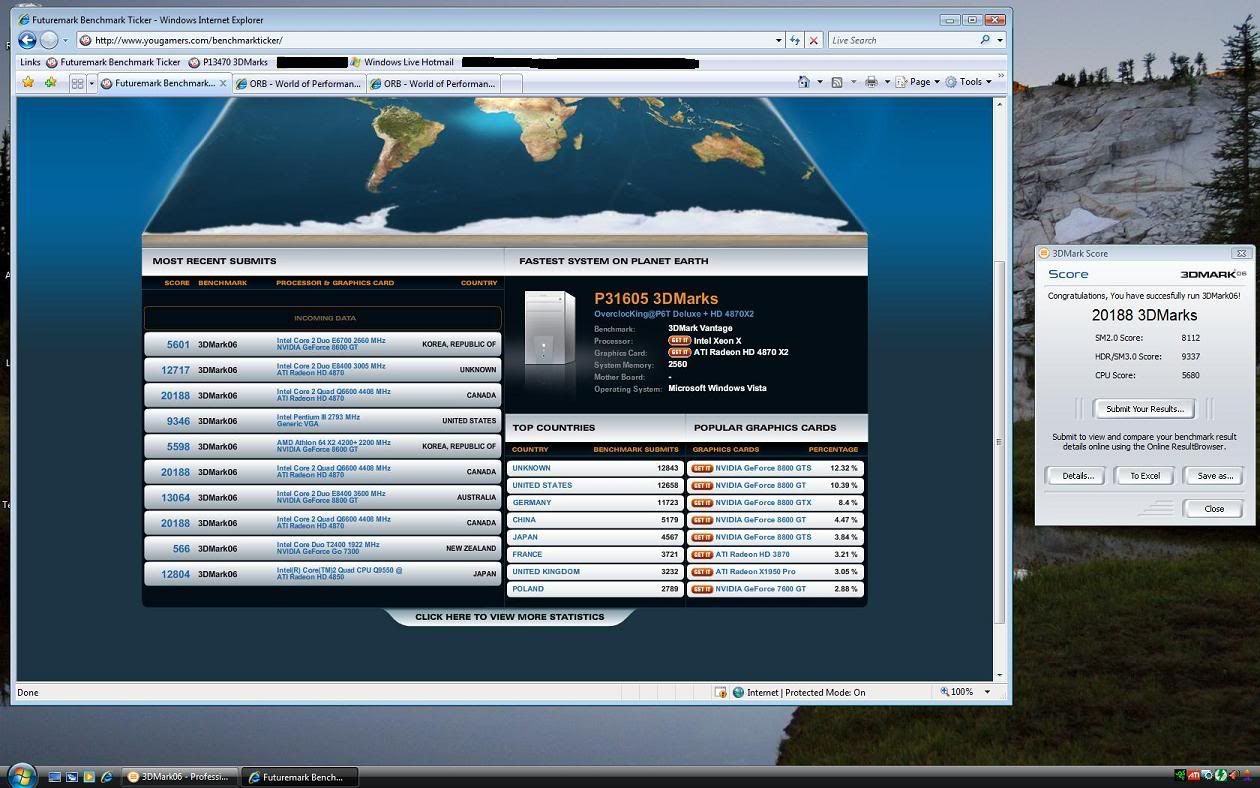Viewport: 1260px width, 788px height.
Task: Click the Home icon in command bar
Action: (x=804, y=82)
